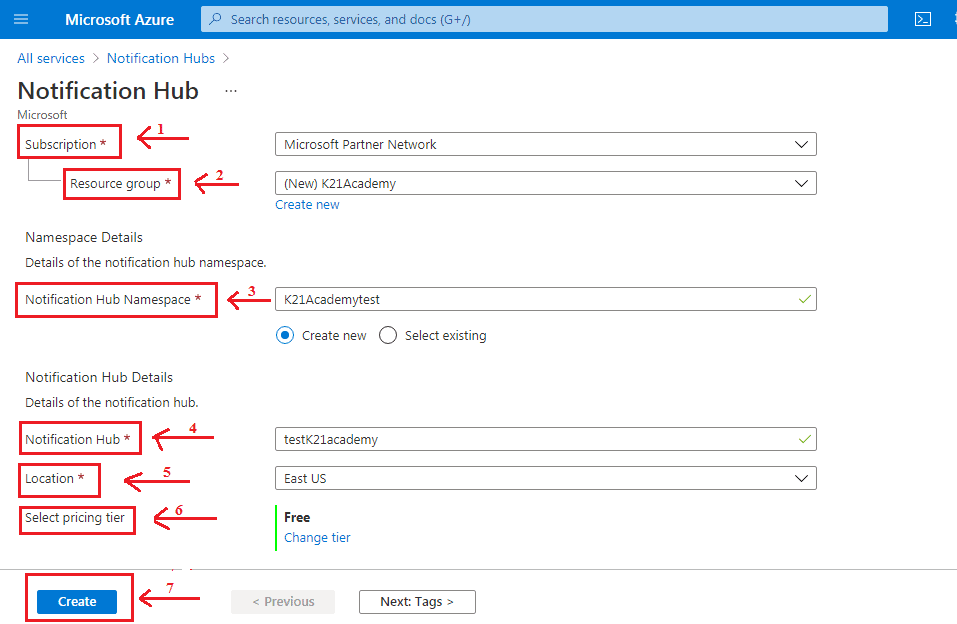Open the Change tier link

317,538
